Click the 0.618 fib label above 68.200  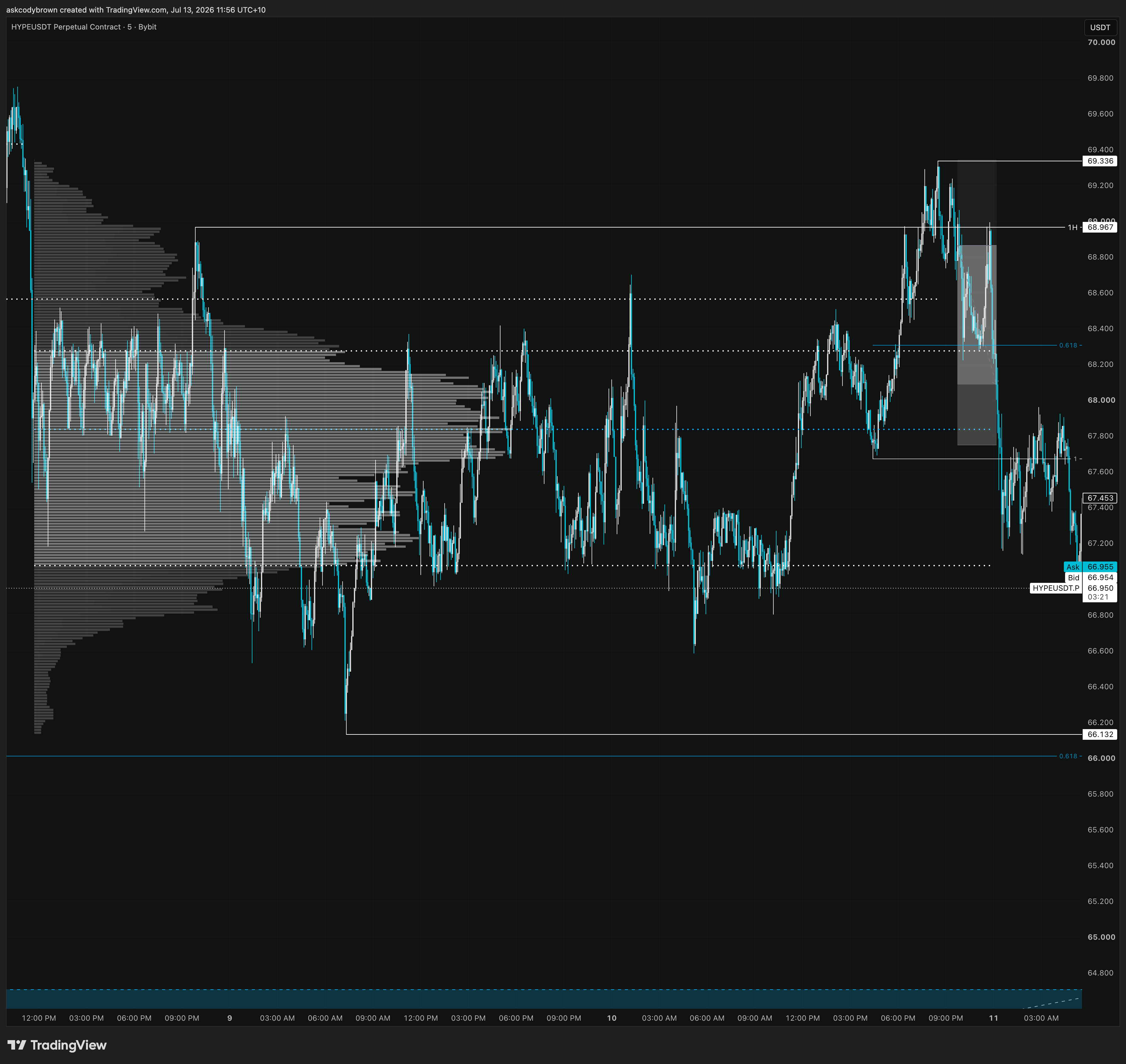click(1068, 345)
